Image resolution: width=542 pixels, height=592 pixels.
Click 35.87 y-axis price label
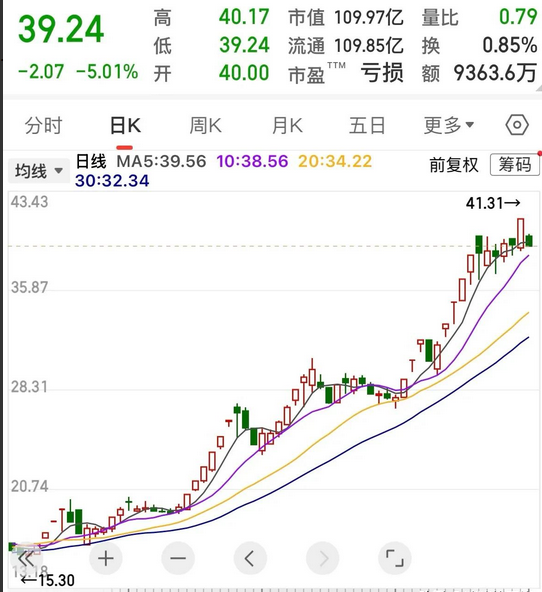coord(29,288)
